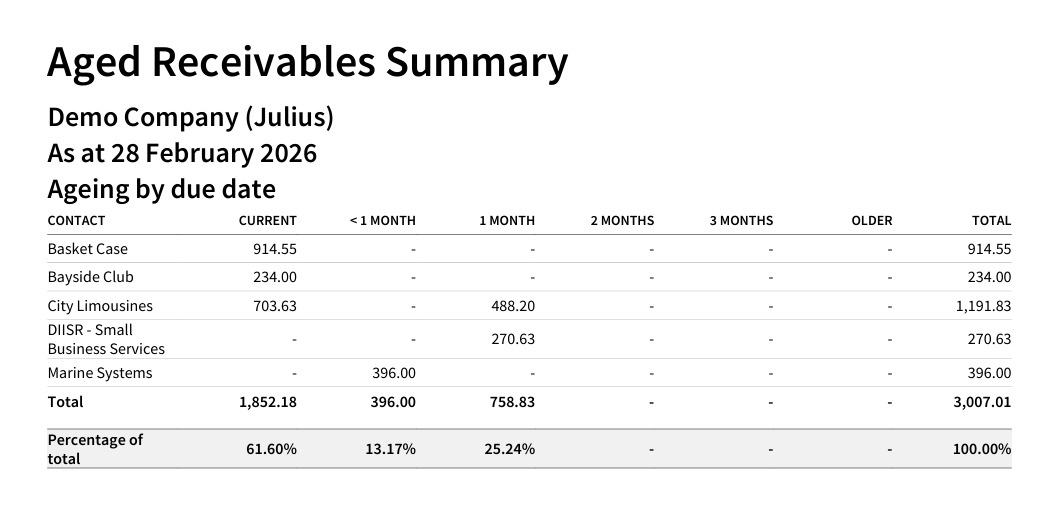Click the As at 28 February 2026 date line
The height and width of the screenshot is (516, 1060).
coord(182,153)
